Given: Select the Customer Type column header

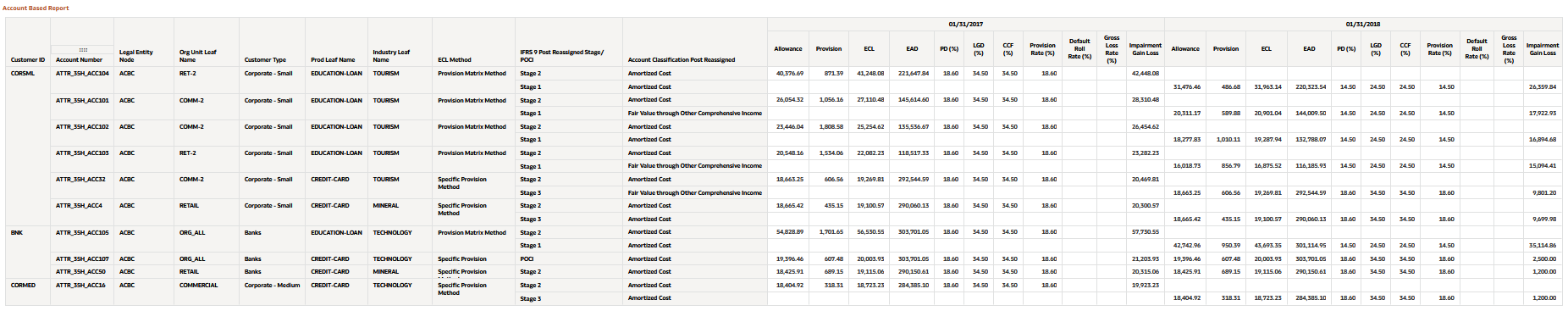Looking at the screenshot, I should 265,59.
